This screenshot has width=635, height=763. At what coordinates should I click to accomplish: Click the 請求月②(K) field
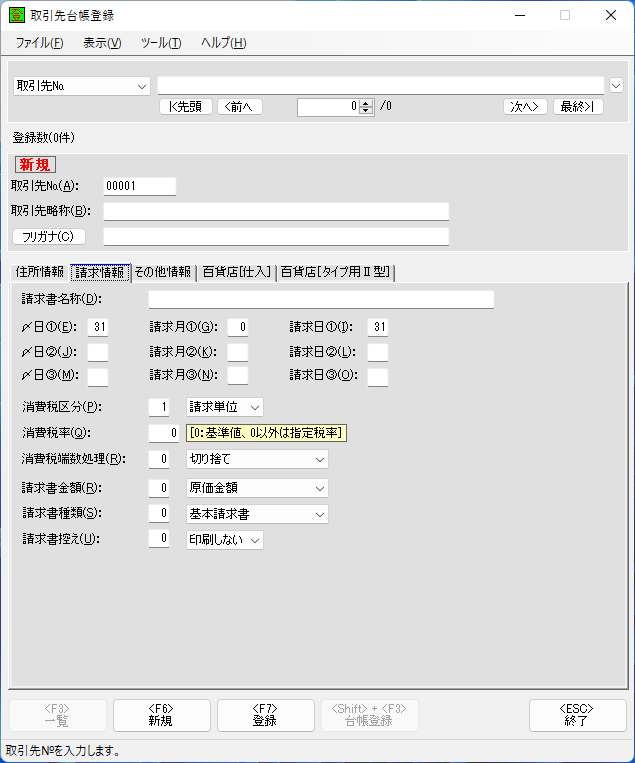pos(238,352)
